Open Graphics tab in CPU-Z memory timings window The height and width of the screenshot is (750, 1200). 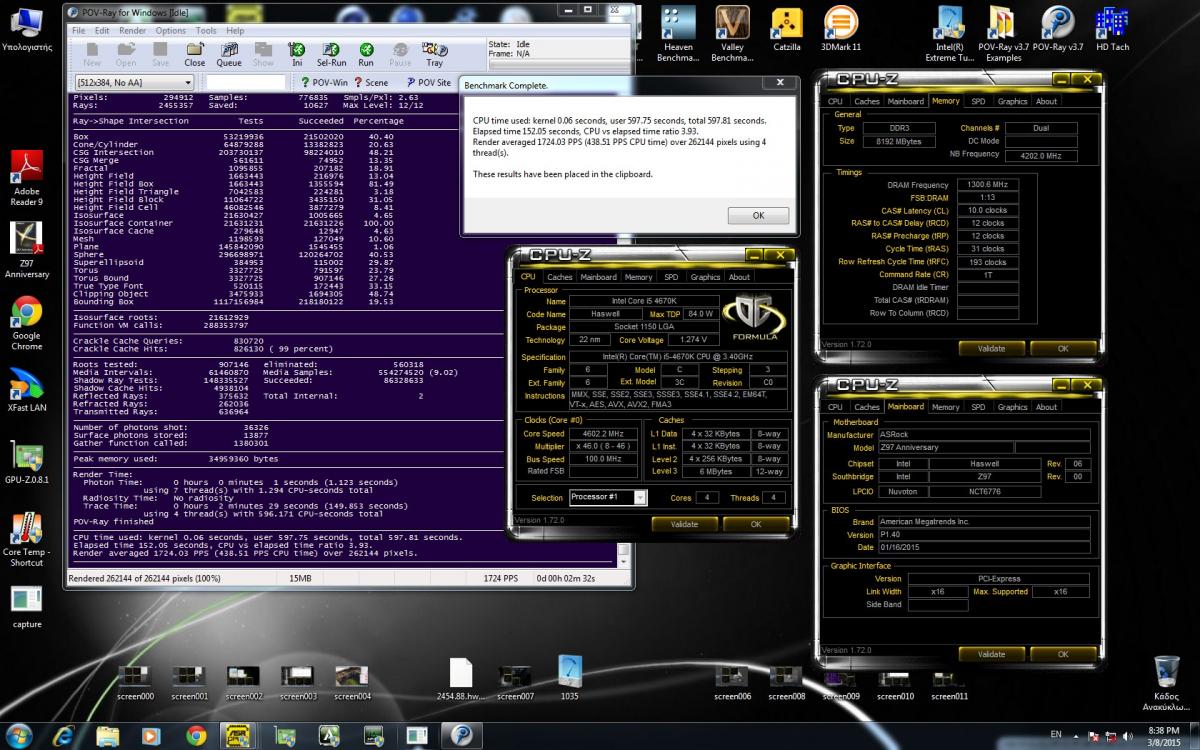click(1012, 101)
